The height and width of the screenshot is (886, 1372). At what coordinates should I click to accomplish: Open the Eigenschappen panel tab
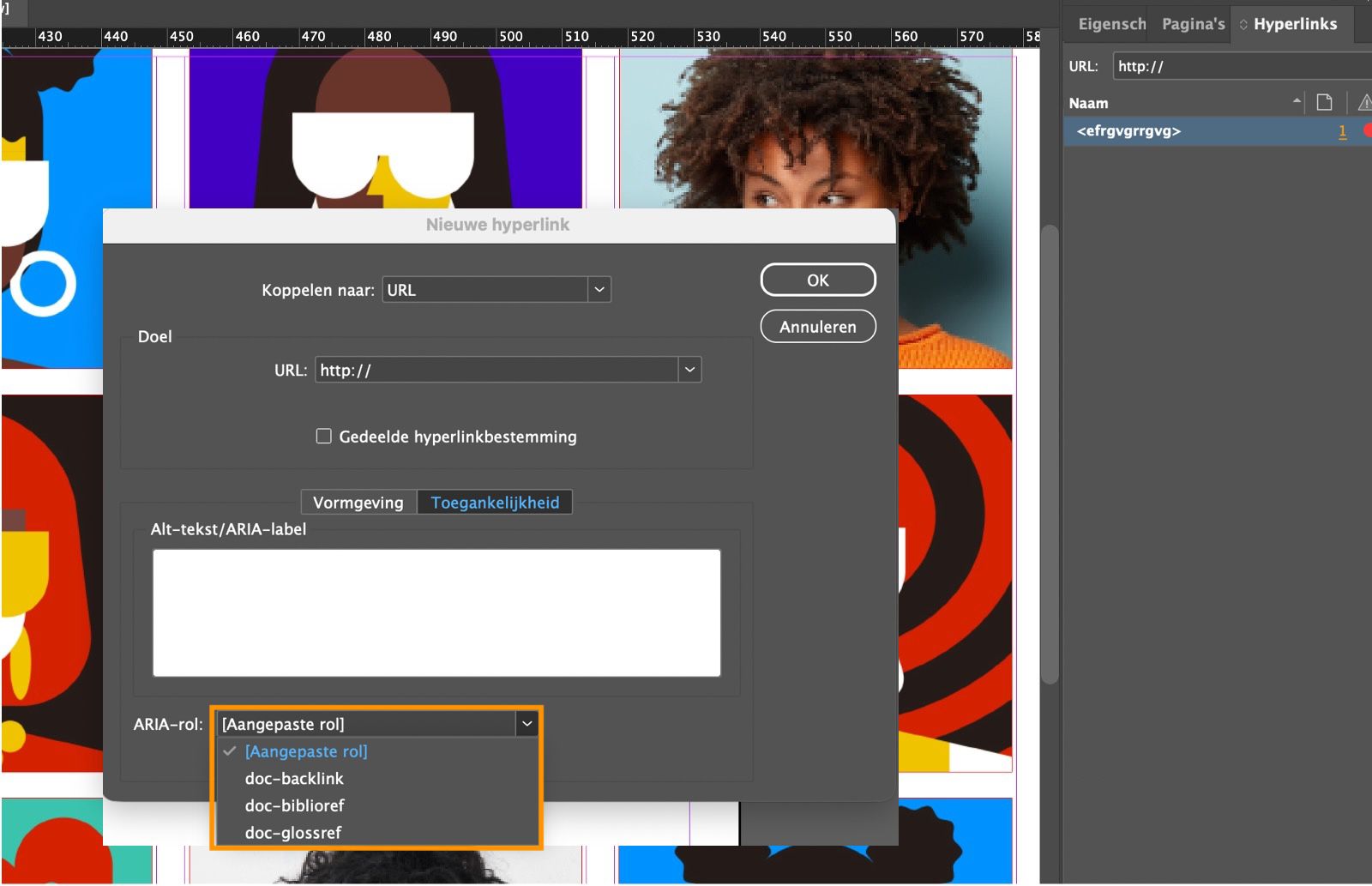pos(1111,24)
